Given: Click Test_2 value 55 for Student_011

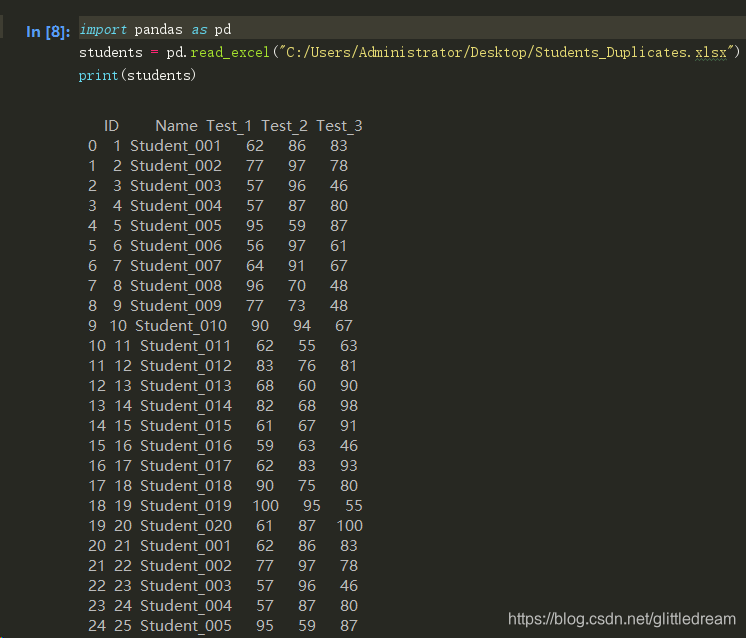Looking at the screenshot, I should [307, 345].
